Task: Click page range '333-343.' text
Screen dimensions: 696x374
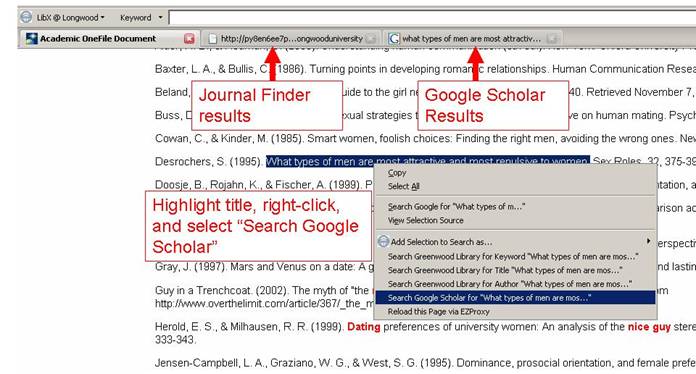Action: click(x=175, y=340)
